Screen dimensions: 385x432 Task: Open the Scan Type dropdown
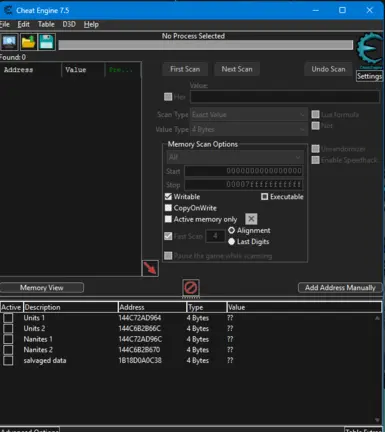pos(249,114)
